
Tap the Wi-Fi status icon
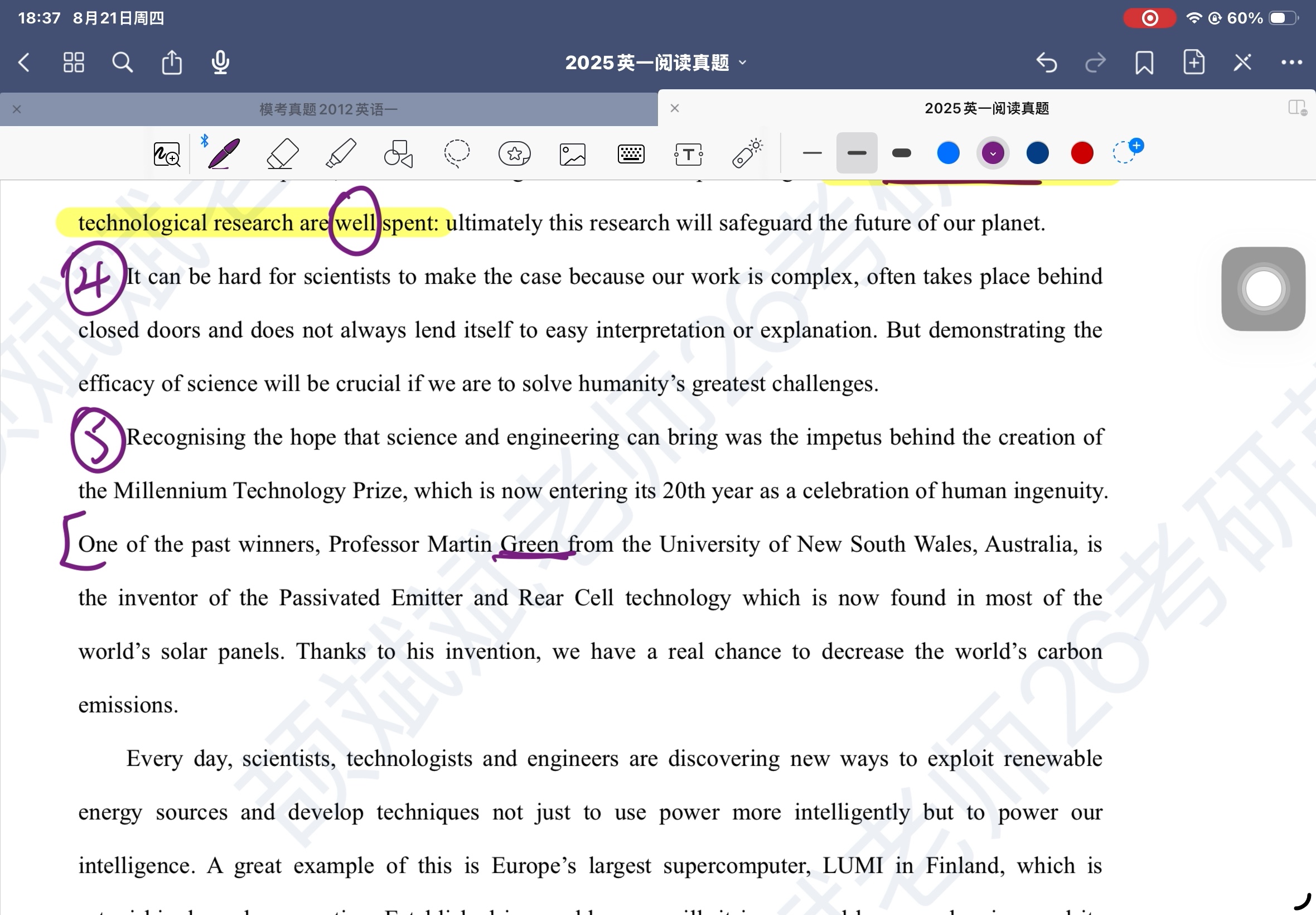1193,18
